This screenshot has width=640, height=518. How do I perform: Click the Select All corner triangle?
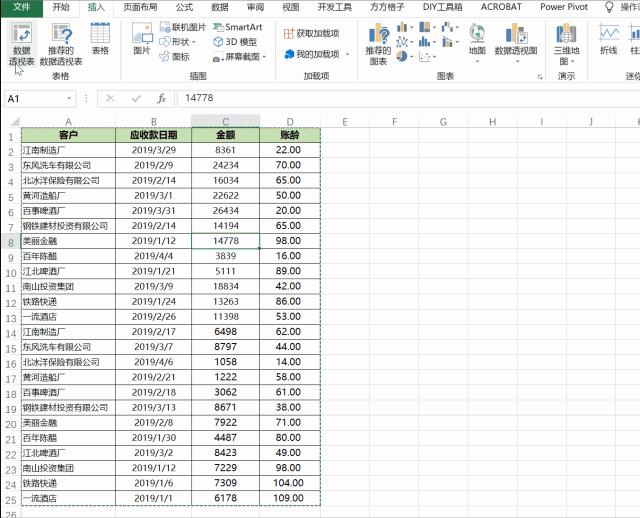(14, 122)
